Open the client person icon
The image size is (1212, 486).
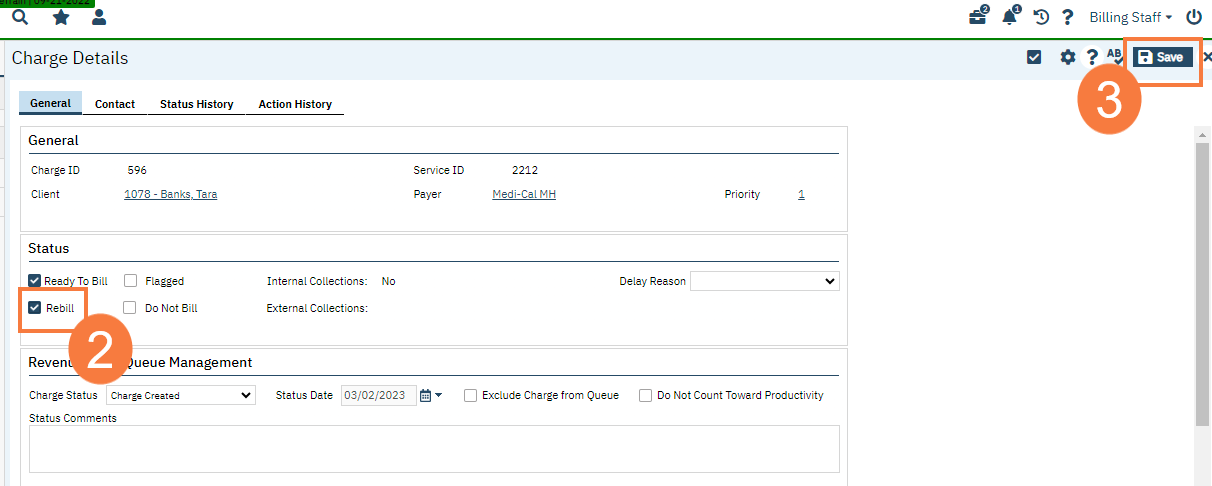(99, 17)
